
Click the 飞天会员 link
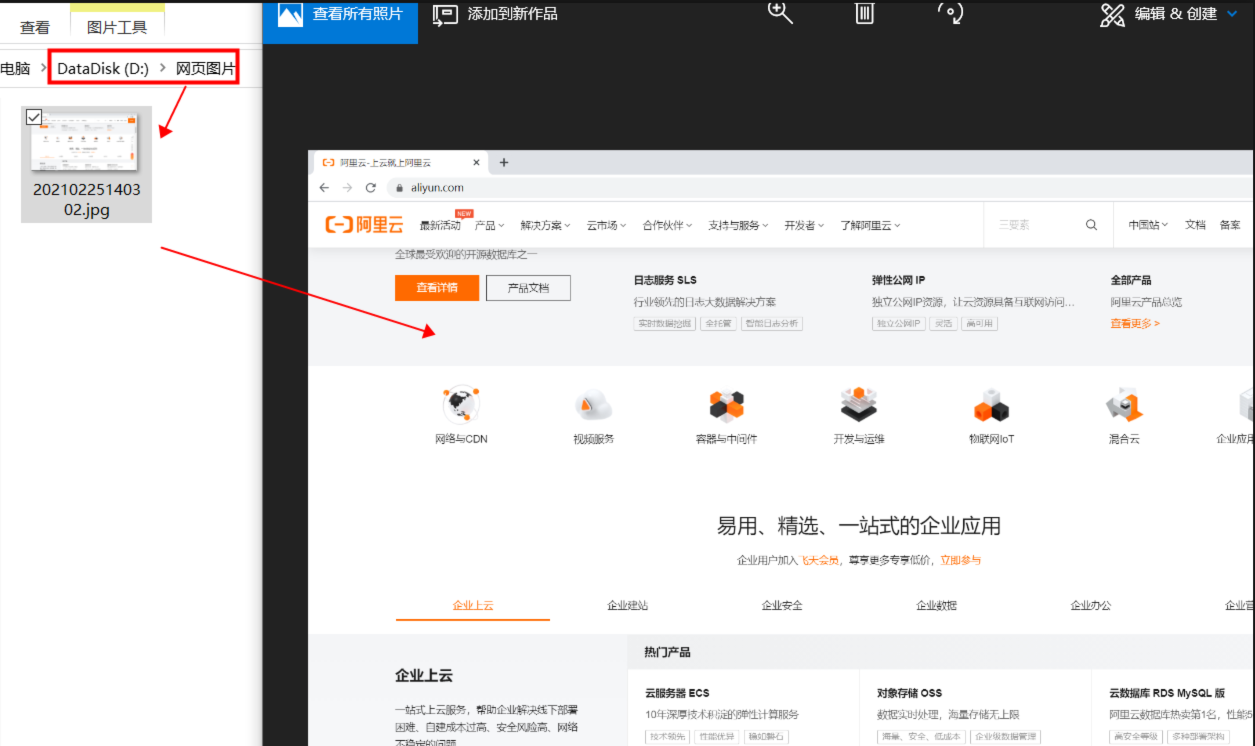point(819,560)
